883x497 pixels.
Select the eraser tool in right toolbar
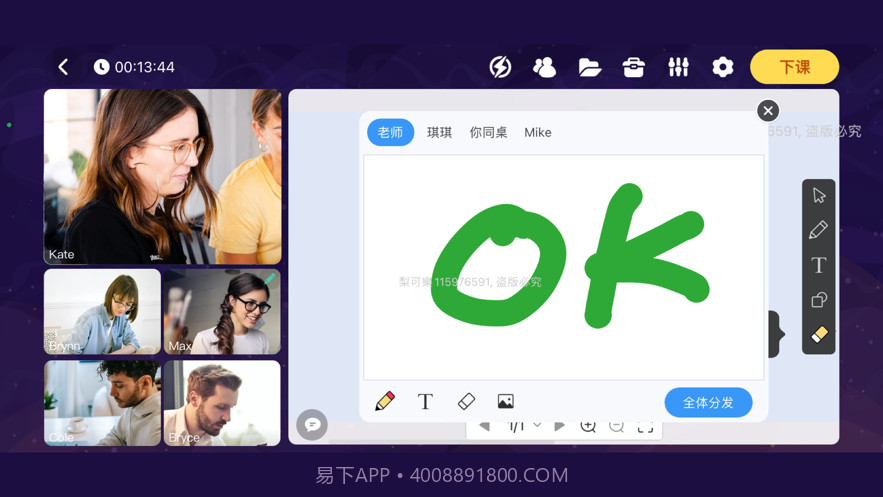(x=819, y=335)
